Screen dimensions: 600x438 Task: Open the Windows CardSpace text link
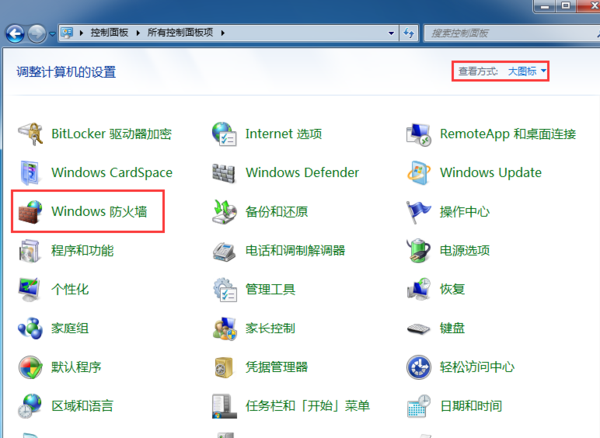click(112, 173)
